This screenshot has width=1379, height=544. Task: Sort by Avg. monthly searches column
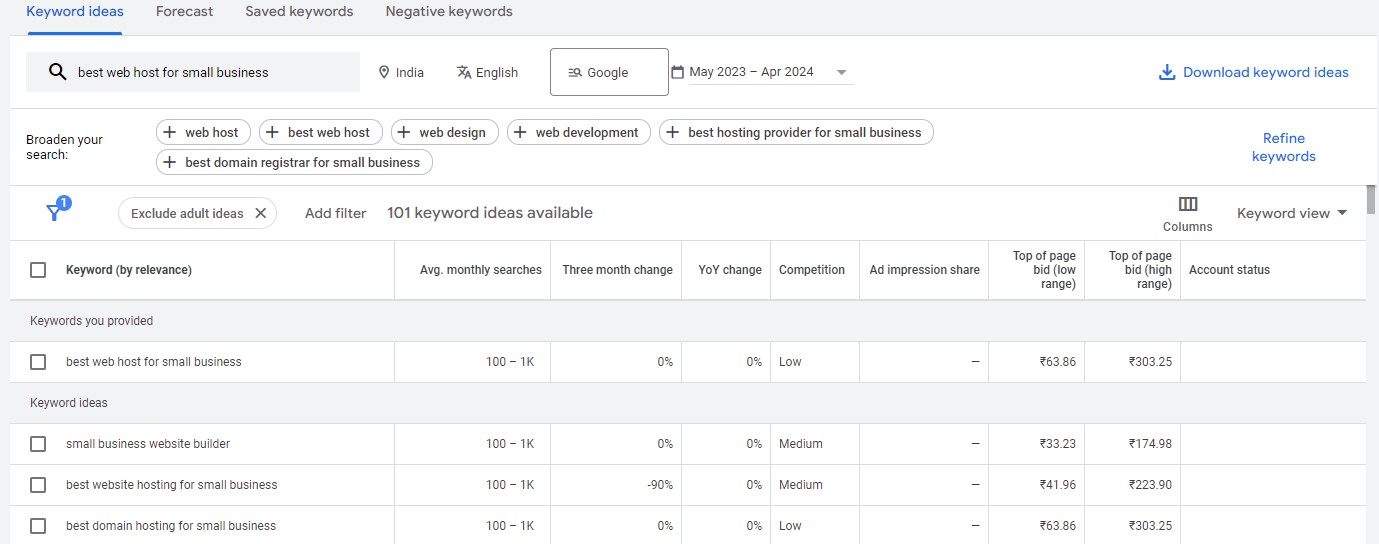click(481, 270)
